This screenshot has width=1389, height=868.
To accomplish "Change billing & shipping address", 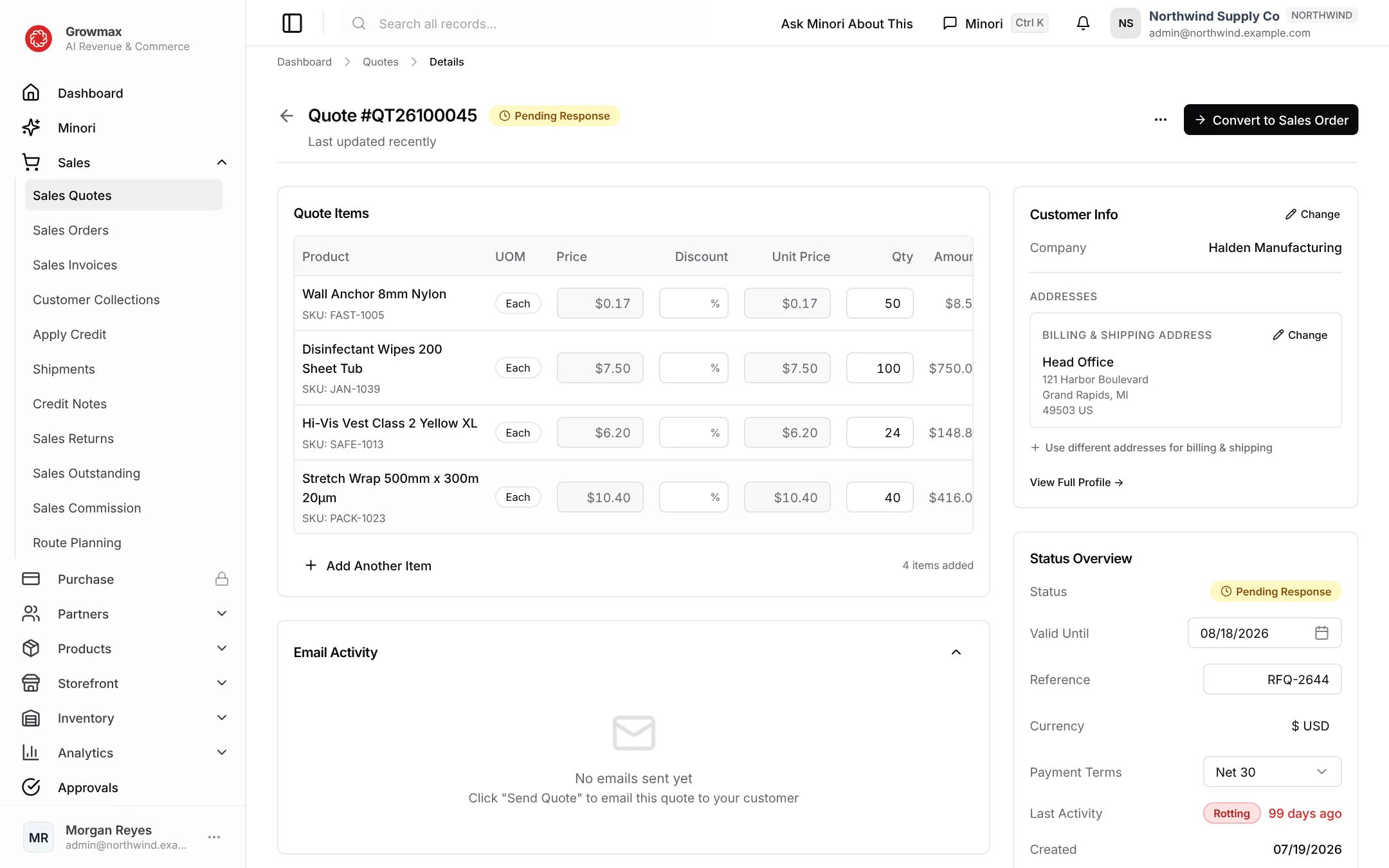I will 1300,335.
